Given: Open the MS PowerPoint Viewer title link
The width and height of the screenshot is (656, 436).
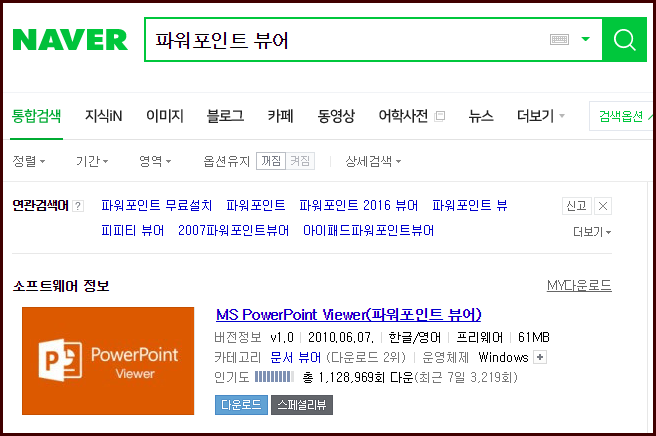Looking at the screenshot, I should tap(349, 314).
